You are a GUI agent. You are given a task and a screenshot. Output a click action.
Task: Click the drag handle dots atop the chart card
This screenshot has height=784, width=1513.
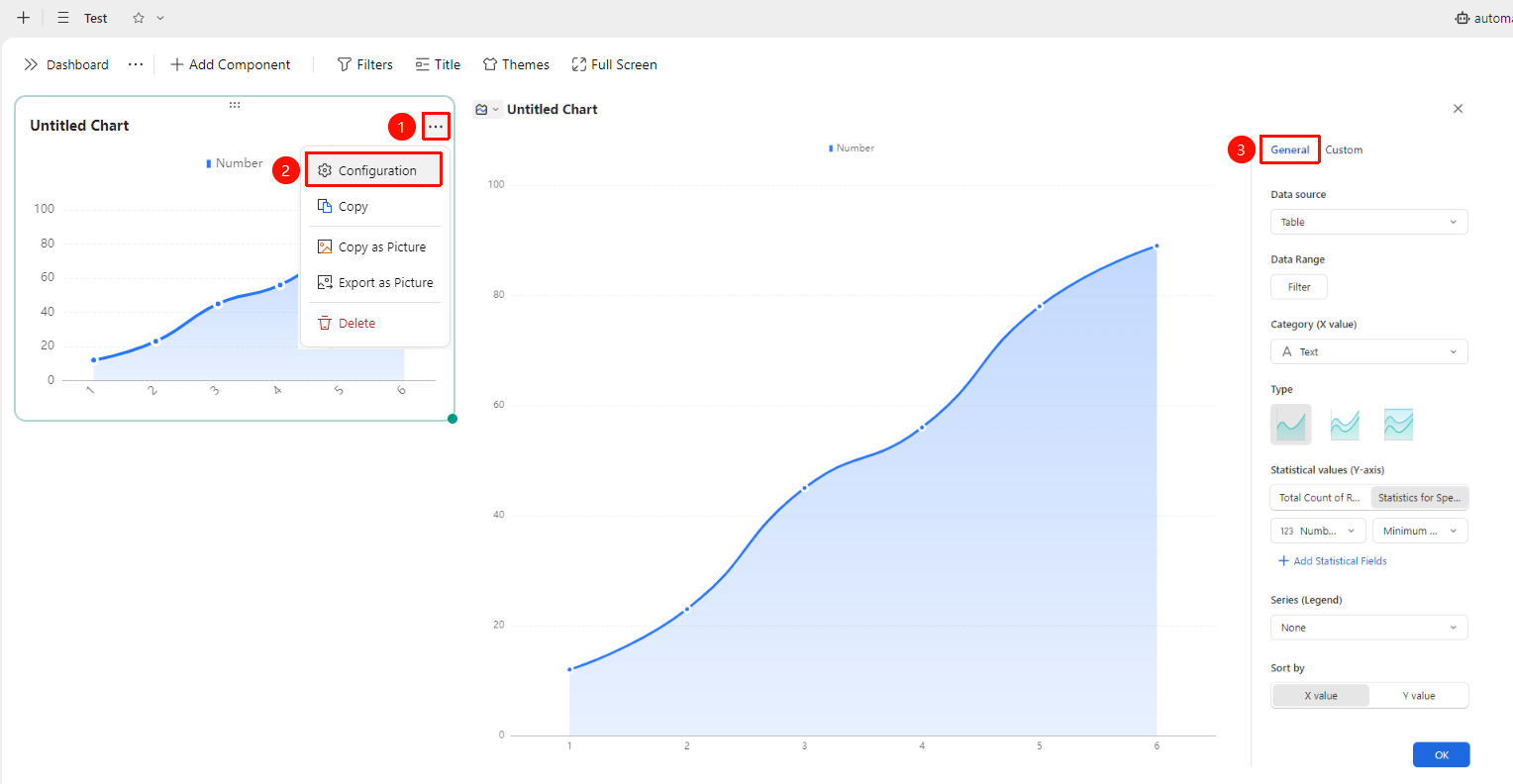[235, 105]
